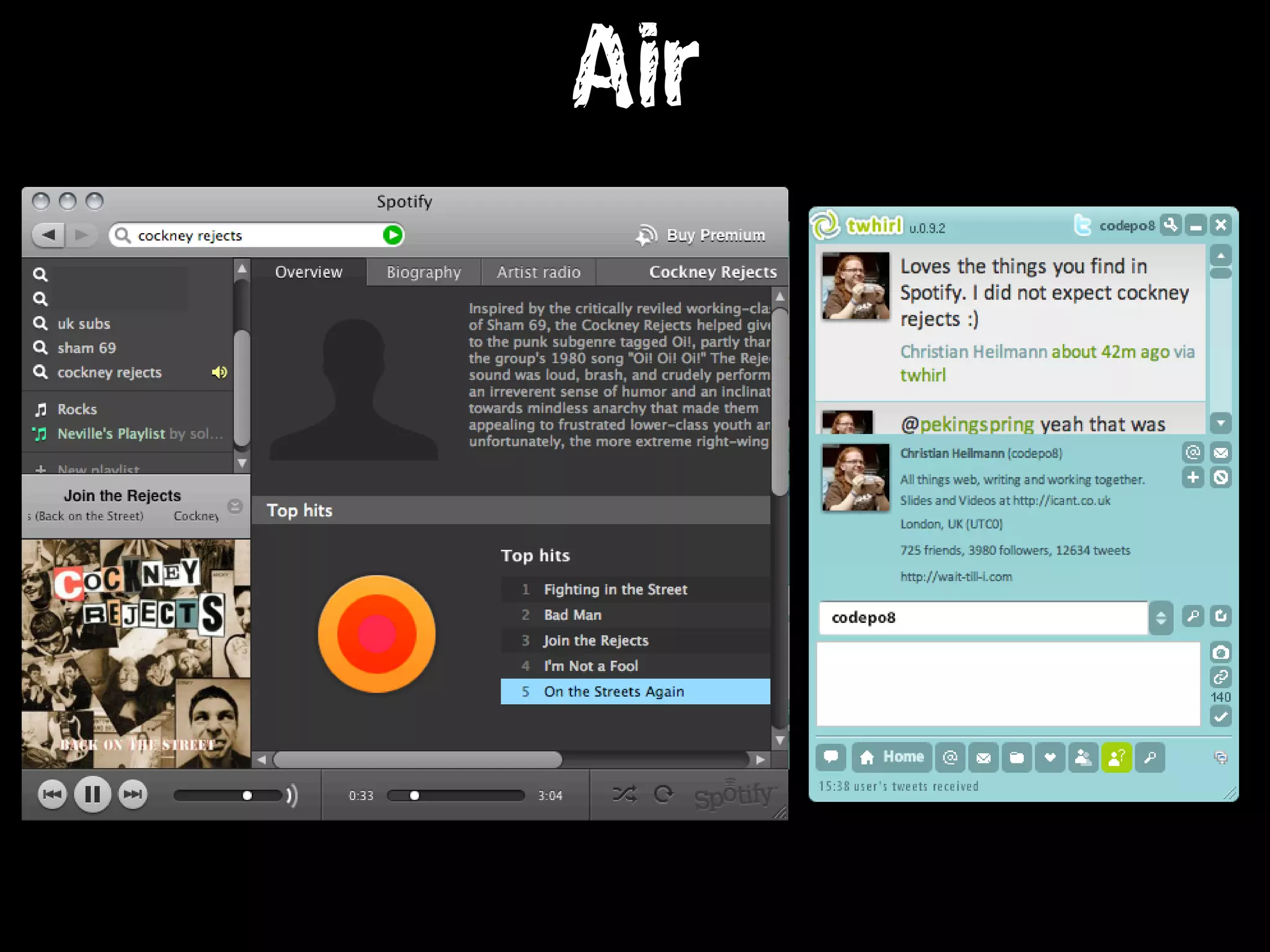Shorten a URL with the link icon
Viewport: 1270px width, 952px height.
coord(1221,677)
